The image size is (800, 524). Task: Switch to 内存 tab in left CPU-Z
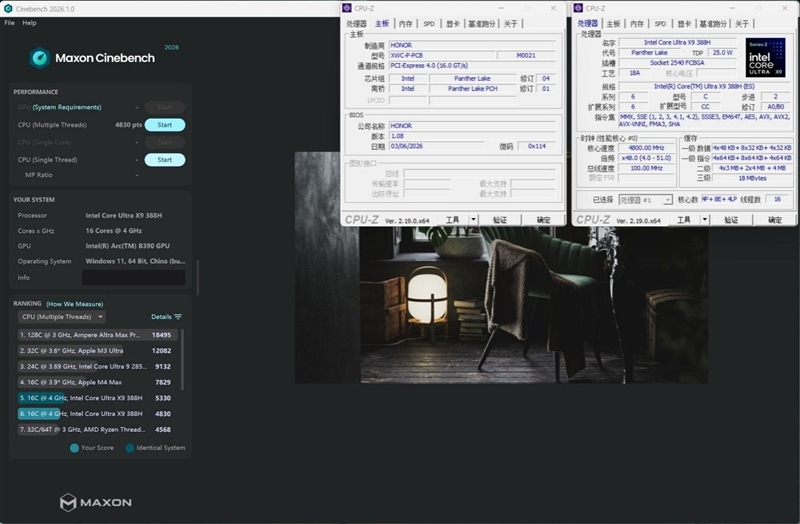(x=406, y=24)
